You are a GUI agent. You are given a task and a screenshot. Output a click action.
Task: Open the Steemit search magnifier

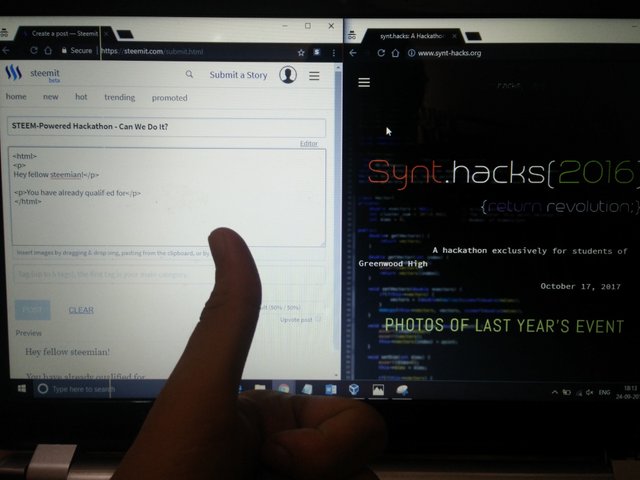coord(189,74)
